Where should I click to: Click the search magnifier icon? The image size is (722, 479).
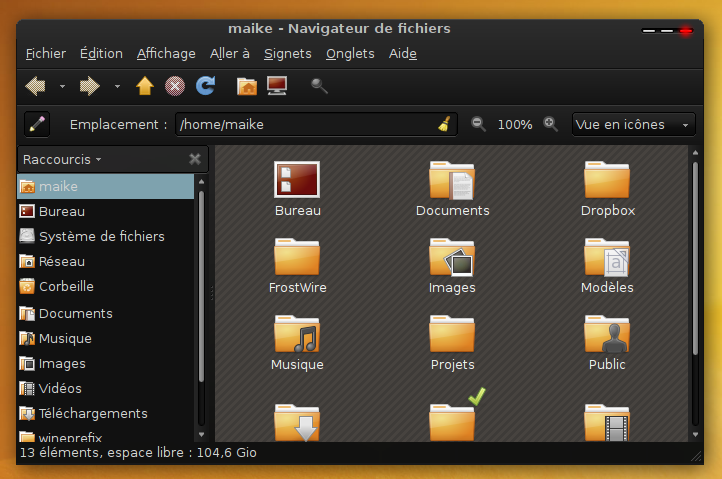(319, 86)
